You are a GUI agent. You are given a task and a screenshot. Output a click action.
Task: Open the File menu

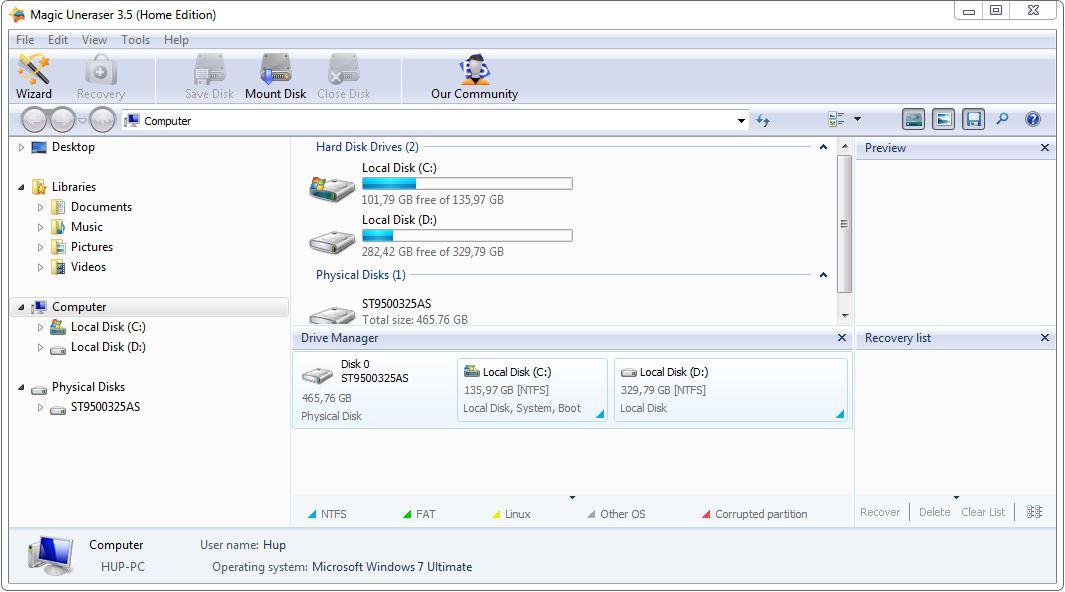click(x=25, y=40)
